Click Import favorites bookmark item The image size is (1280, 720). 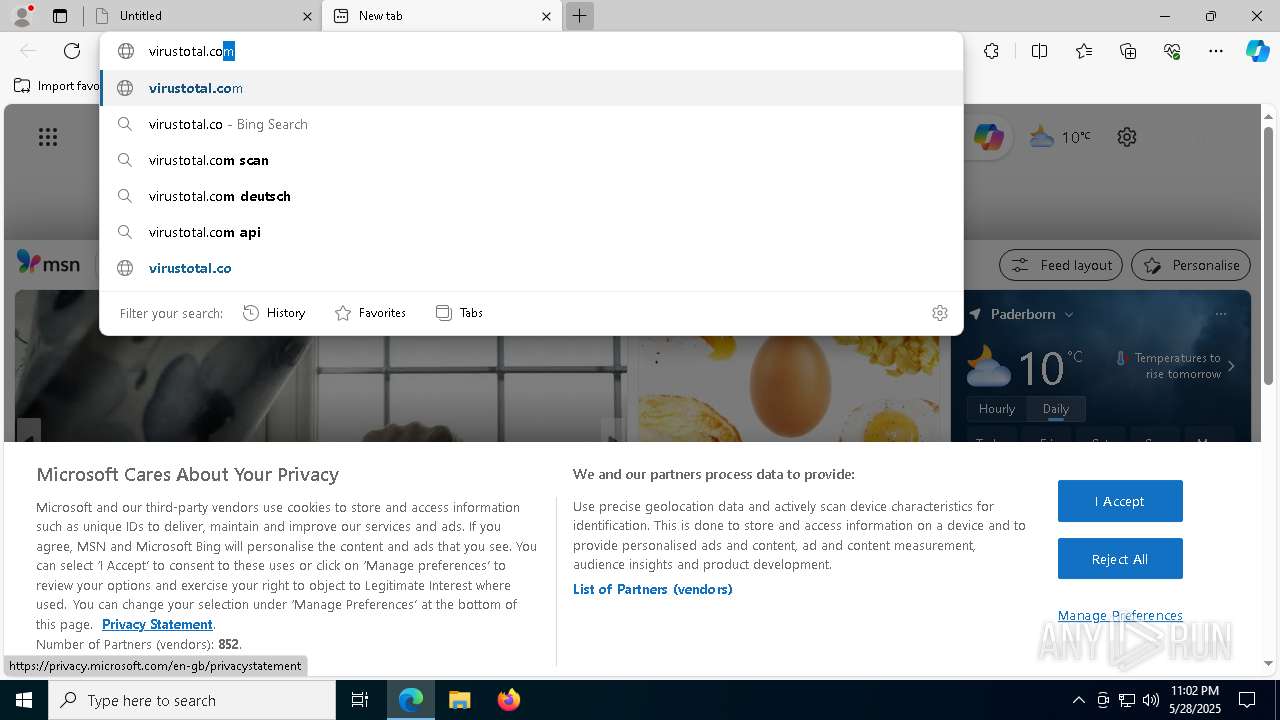point(57,86)
